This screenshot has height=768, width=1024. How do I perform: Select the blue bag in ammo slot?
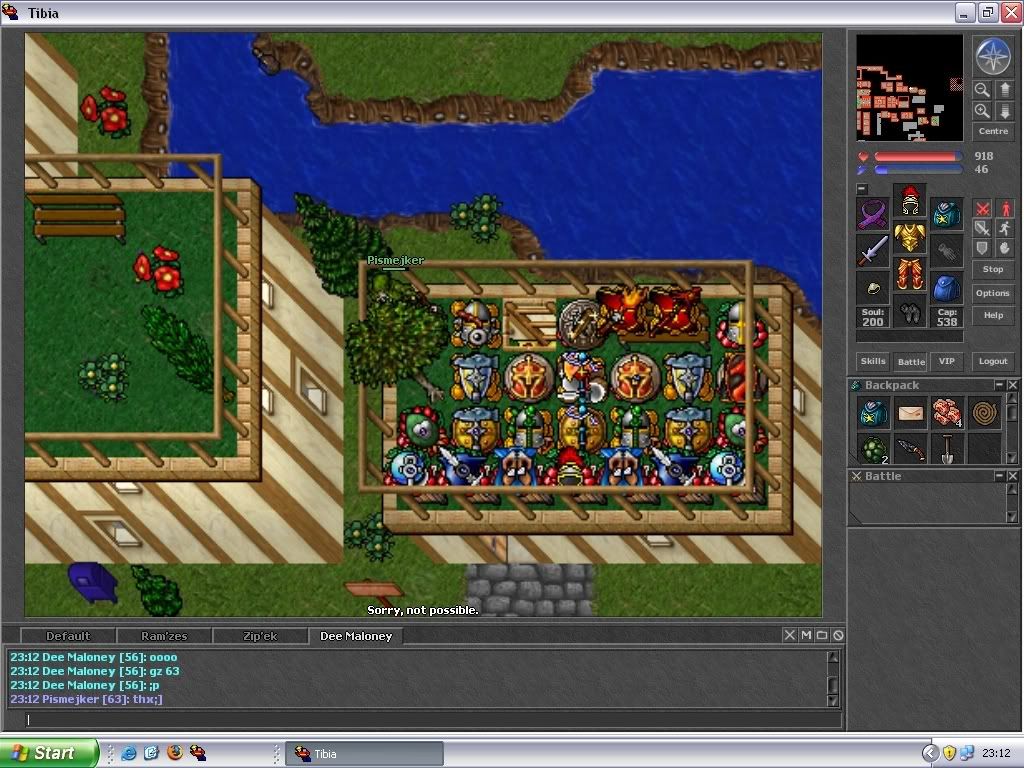(x=946, y=287)
